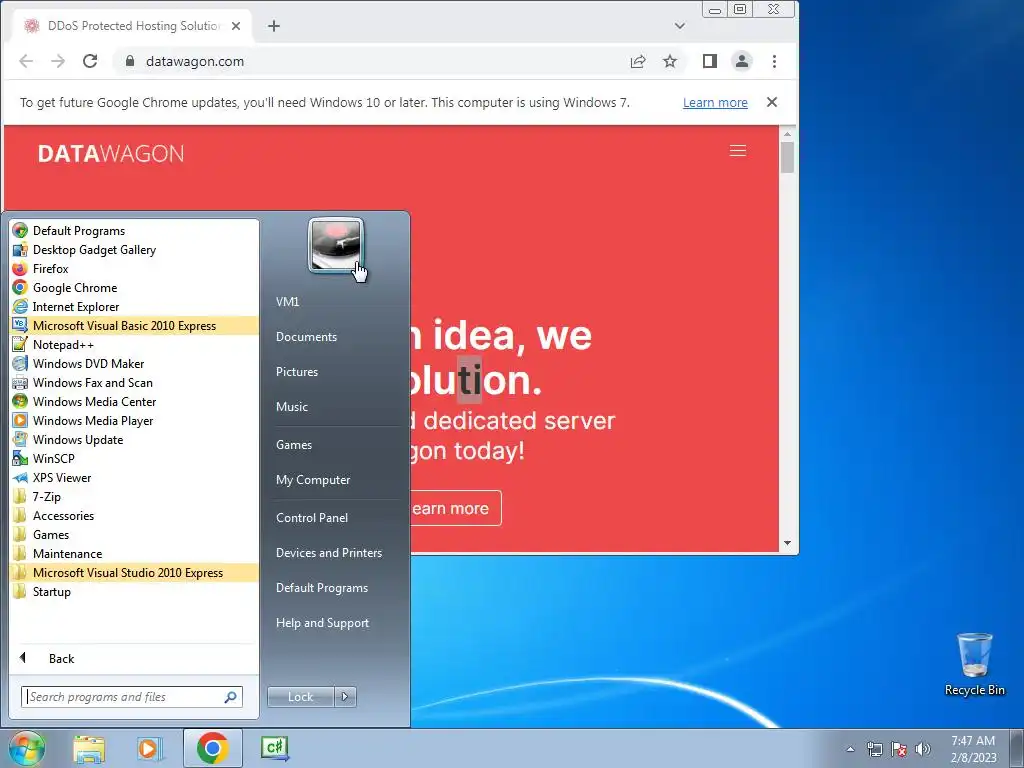Click the Chrome forward arrow
The width and height of the screenshot is (1024, 768).
point(58,61)
